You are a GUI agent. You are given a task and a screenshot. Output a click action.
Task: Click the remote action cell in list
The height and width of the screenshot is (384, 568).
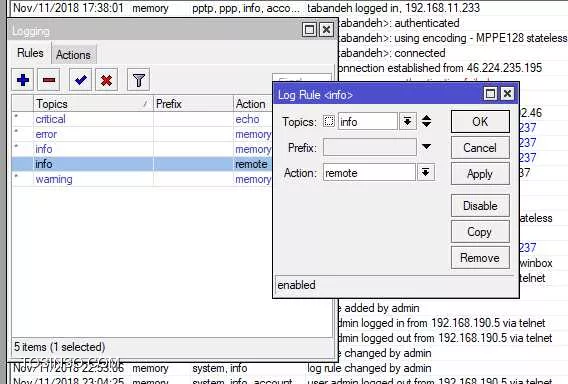click(x=251, y=164)
